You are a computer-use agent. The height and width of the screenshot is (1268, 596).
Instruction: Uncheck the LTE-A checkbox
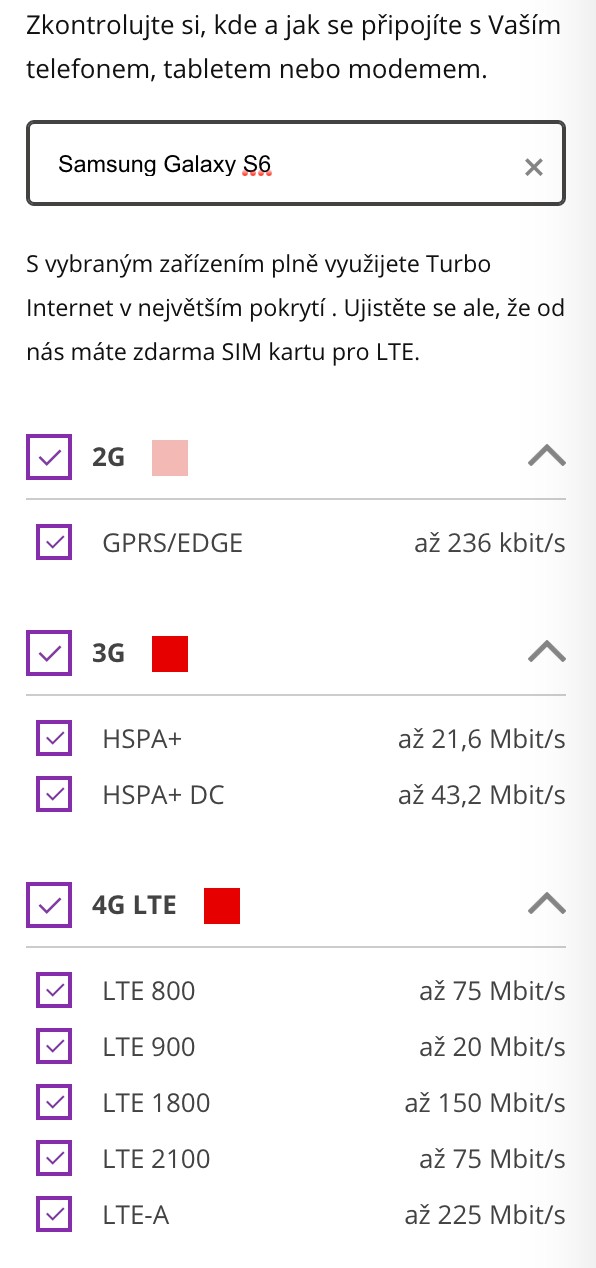pos(54,1215)
